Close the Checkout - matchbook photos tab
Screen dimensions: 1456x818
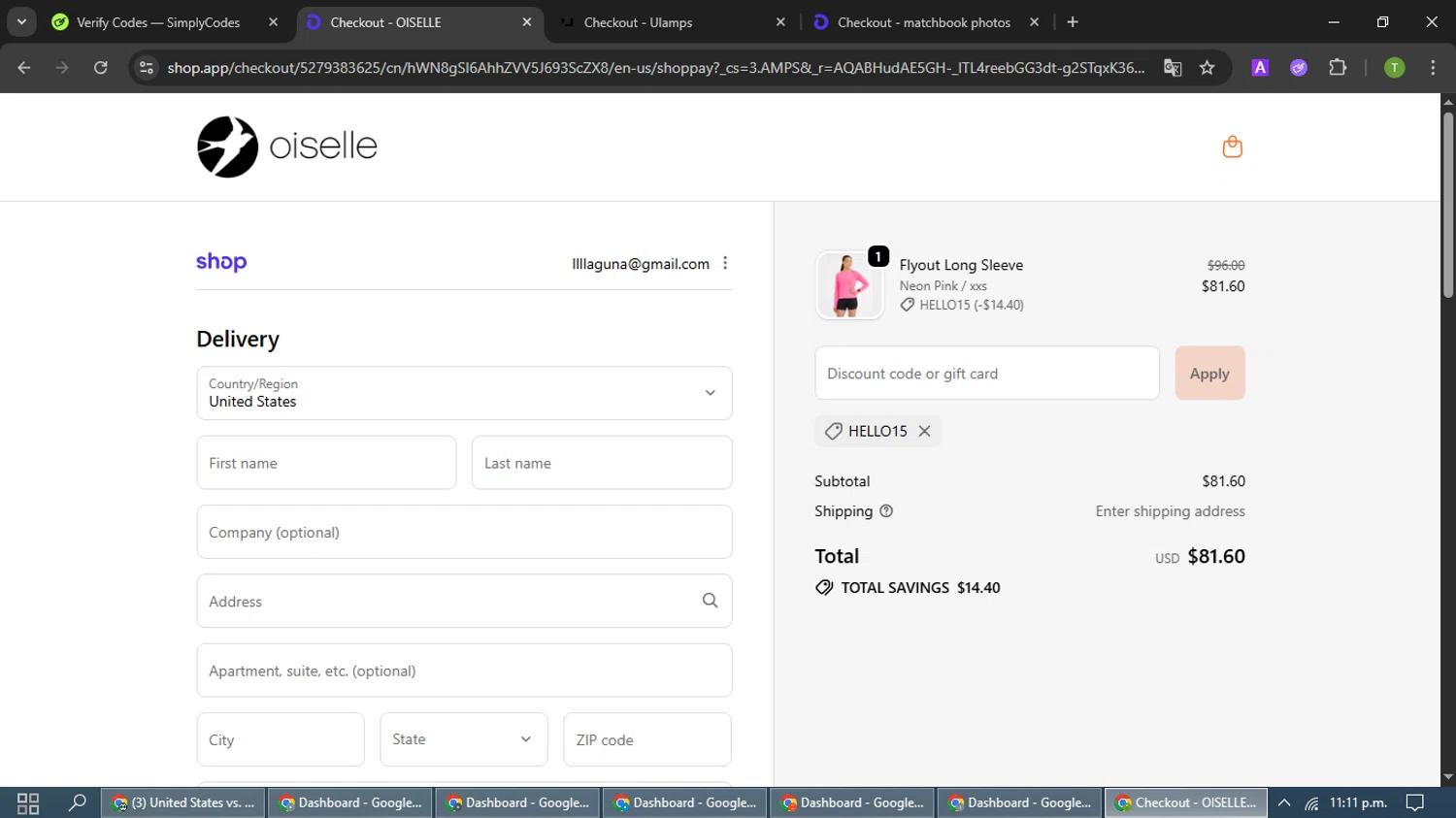(1034, 21)
